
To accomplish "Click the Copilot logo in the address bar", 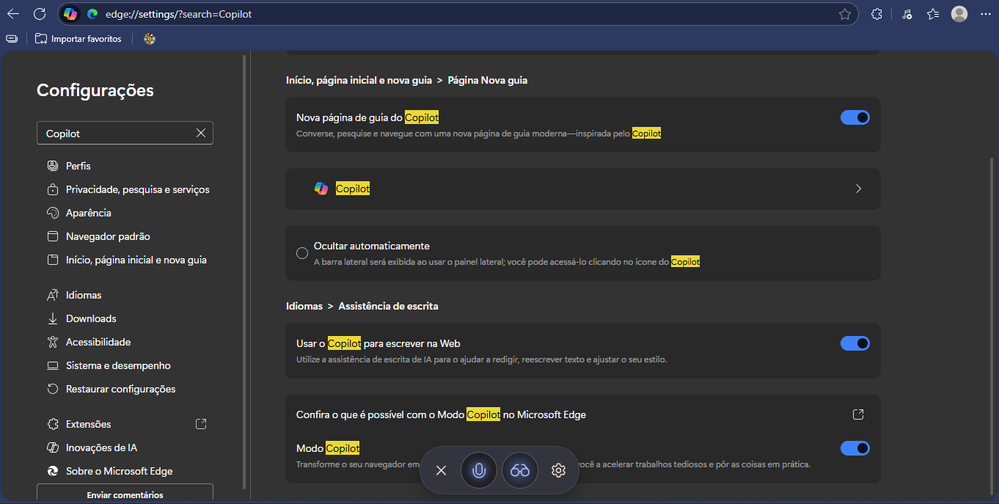I will (71, 14).
